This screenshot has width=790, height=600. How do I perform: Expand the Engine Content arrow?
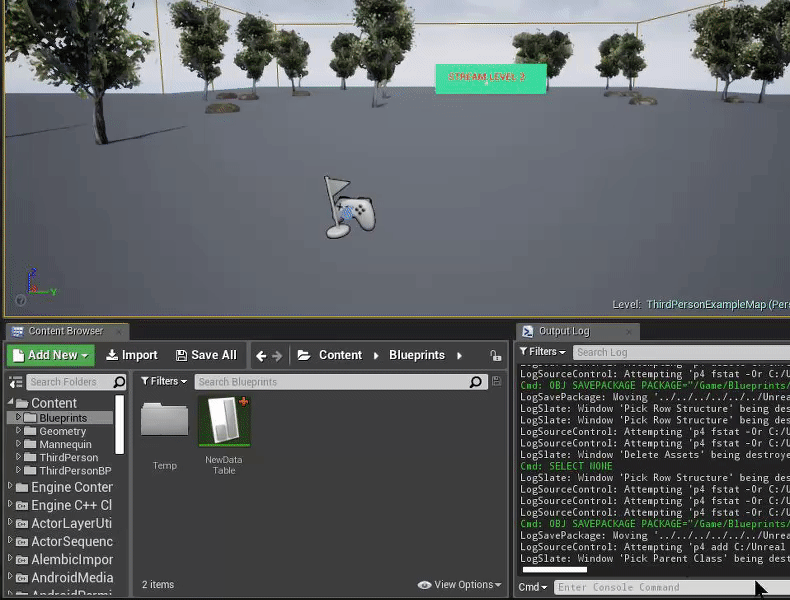pos(10,486)
